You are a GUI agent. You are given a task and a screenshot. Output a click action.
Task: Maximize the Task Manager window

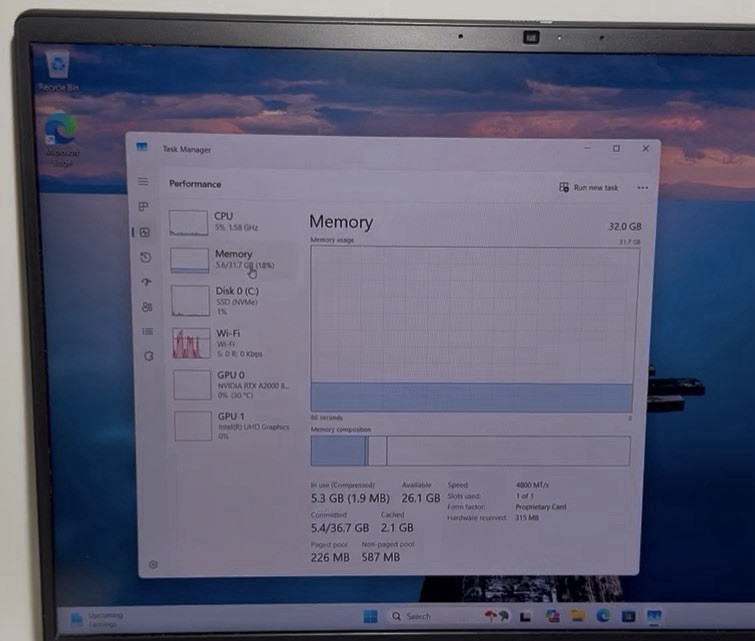616,148
